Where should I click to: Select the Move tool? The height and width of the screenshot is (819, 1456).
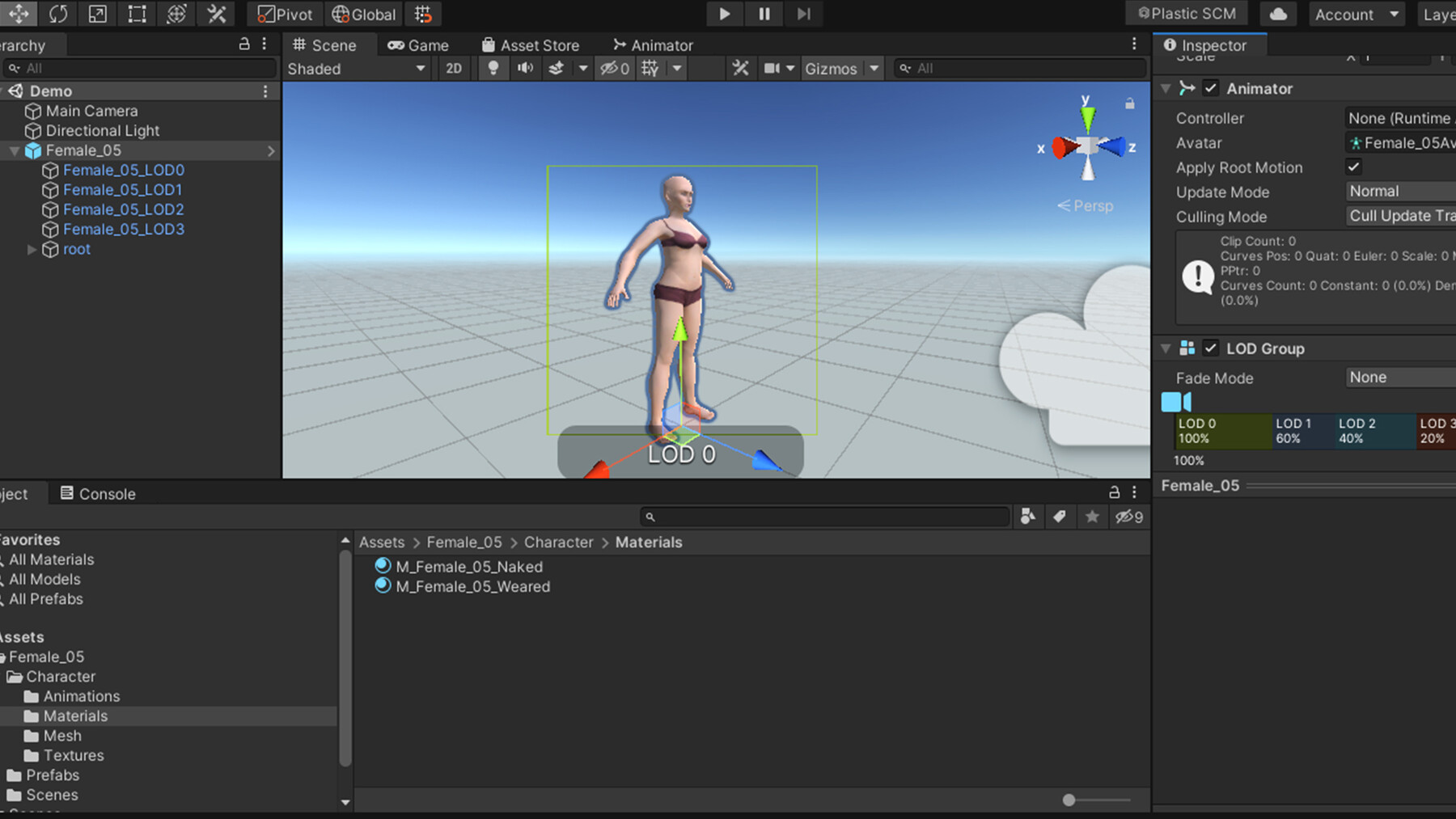tap(19, 14)
